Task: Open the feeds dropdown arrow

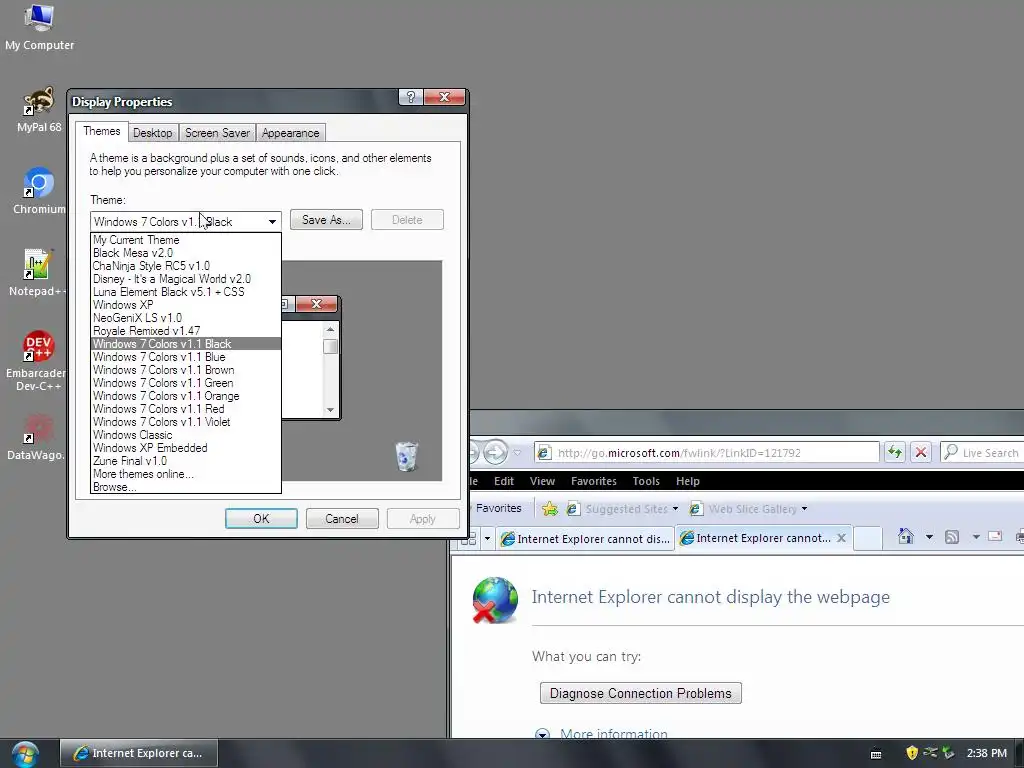Action: [976, 537]
